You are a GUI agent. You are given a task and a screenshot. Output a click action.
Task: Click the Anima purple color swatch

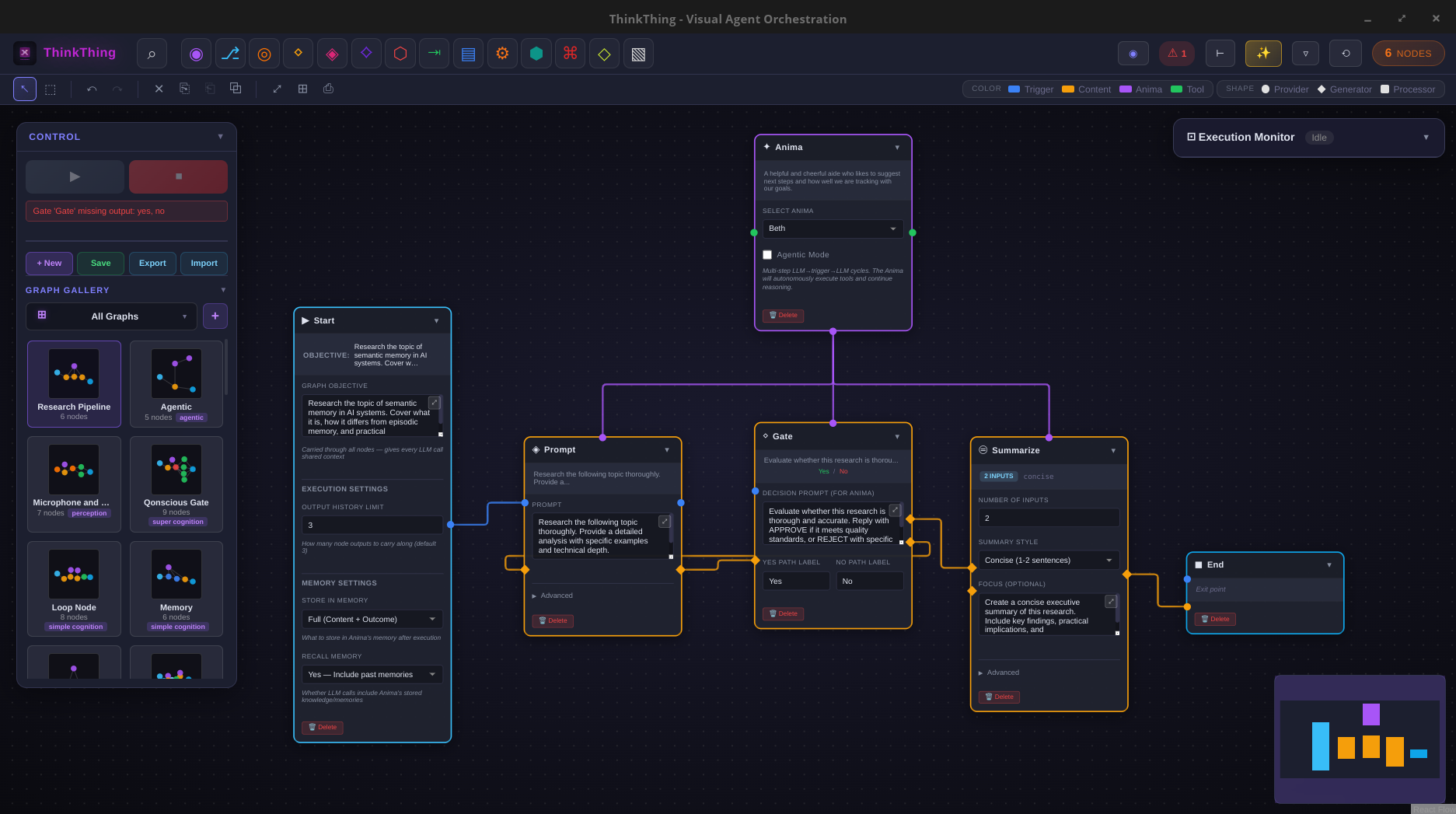[x=1126, y=89]
